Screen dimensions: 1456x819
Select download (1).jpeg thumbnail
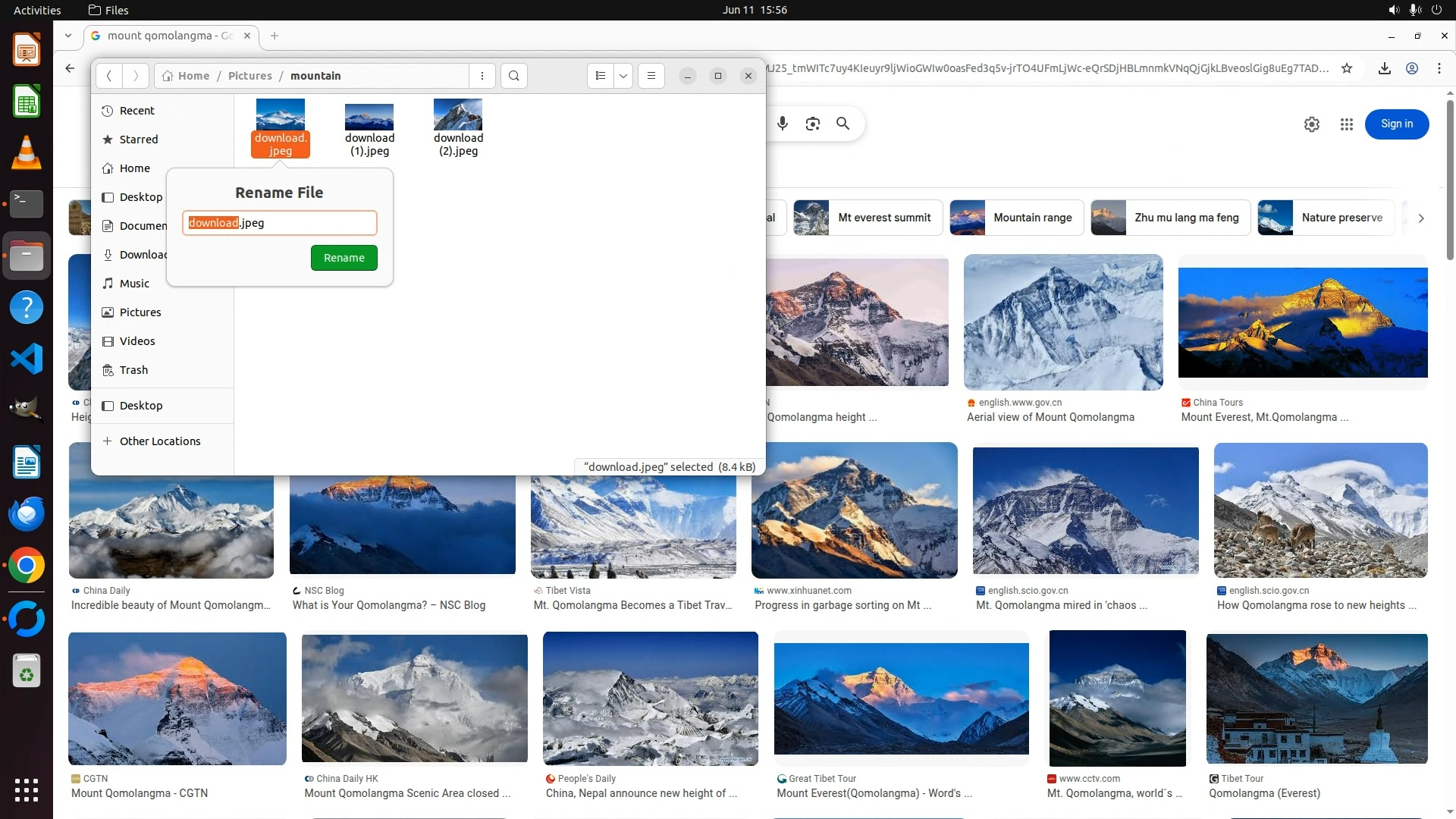coord(369,118)
